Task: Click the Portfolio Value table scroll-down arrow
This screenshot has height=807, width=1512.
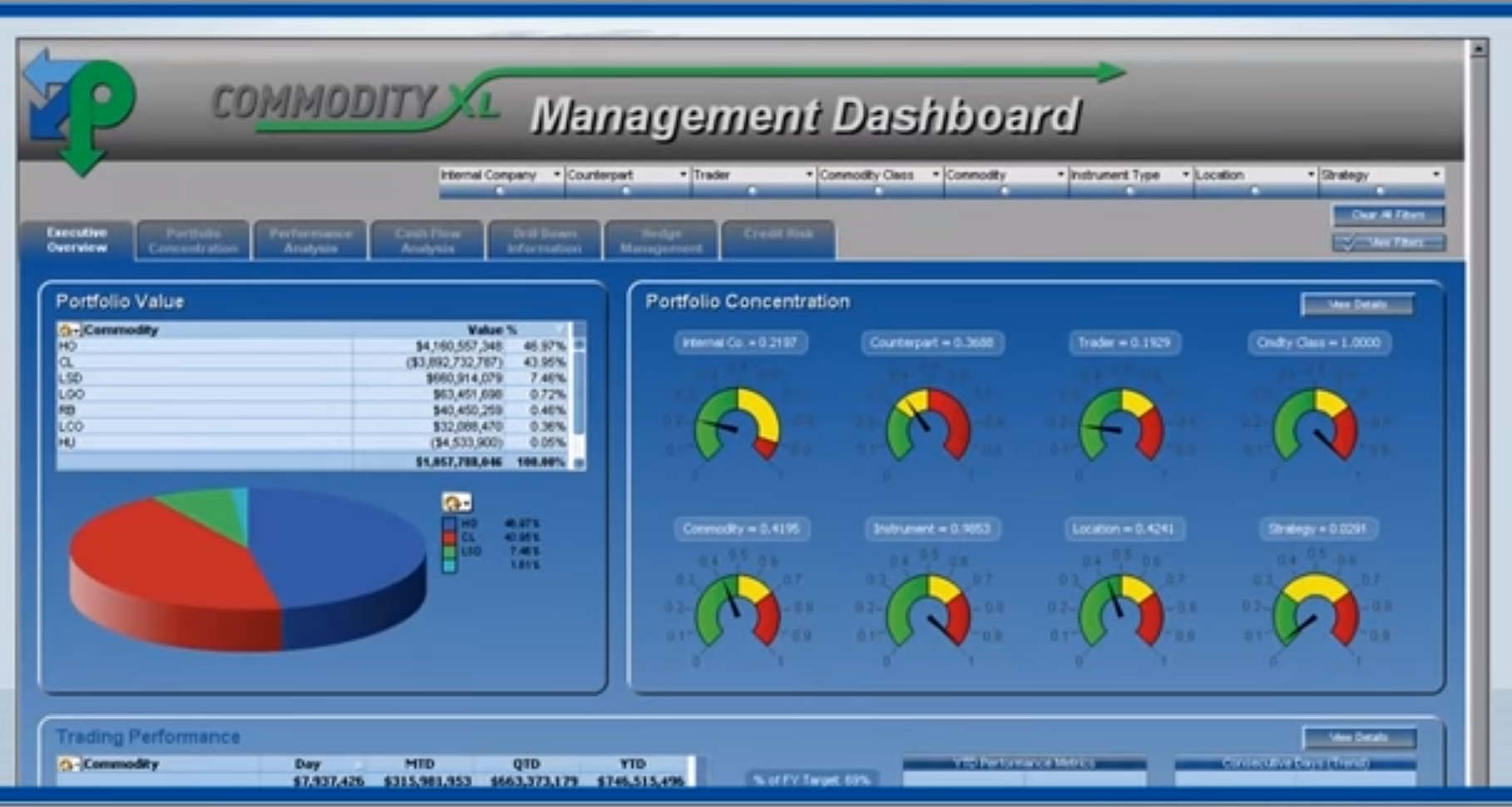Action: tap(580, 463)
